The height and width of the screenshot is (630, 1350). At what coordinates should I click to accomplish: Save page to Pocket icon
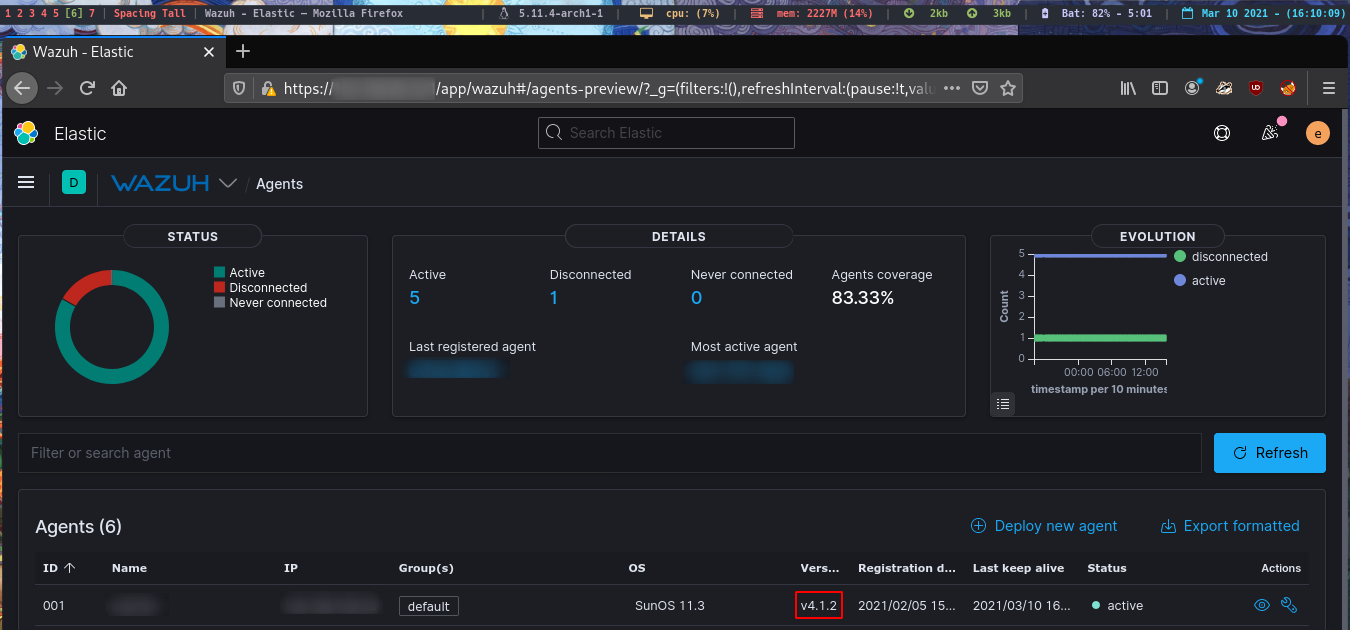981,88
